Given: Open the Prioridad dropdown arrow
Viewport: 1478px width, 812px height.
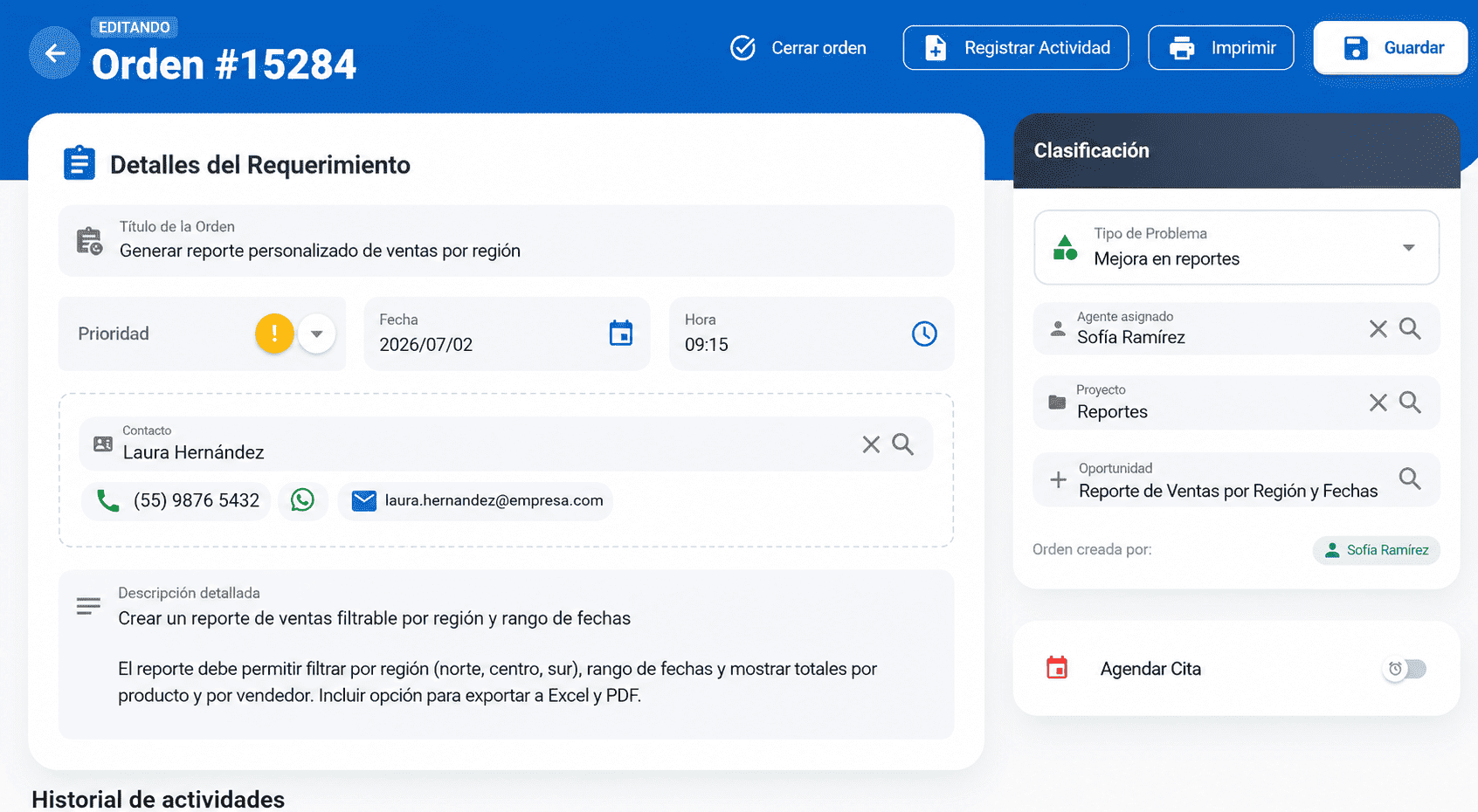Looking at the screenshot, I should [x=317, y=334].
